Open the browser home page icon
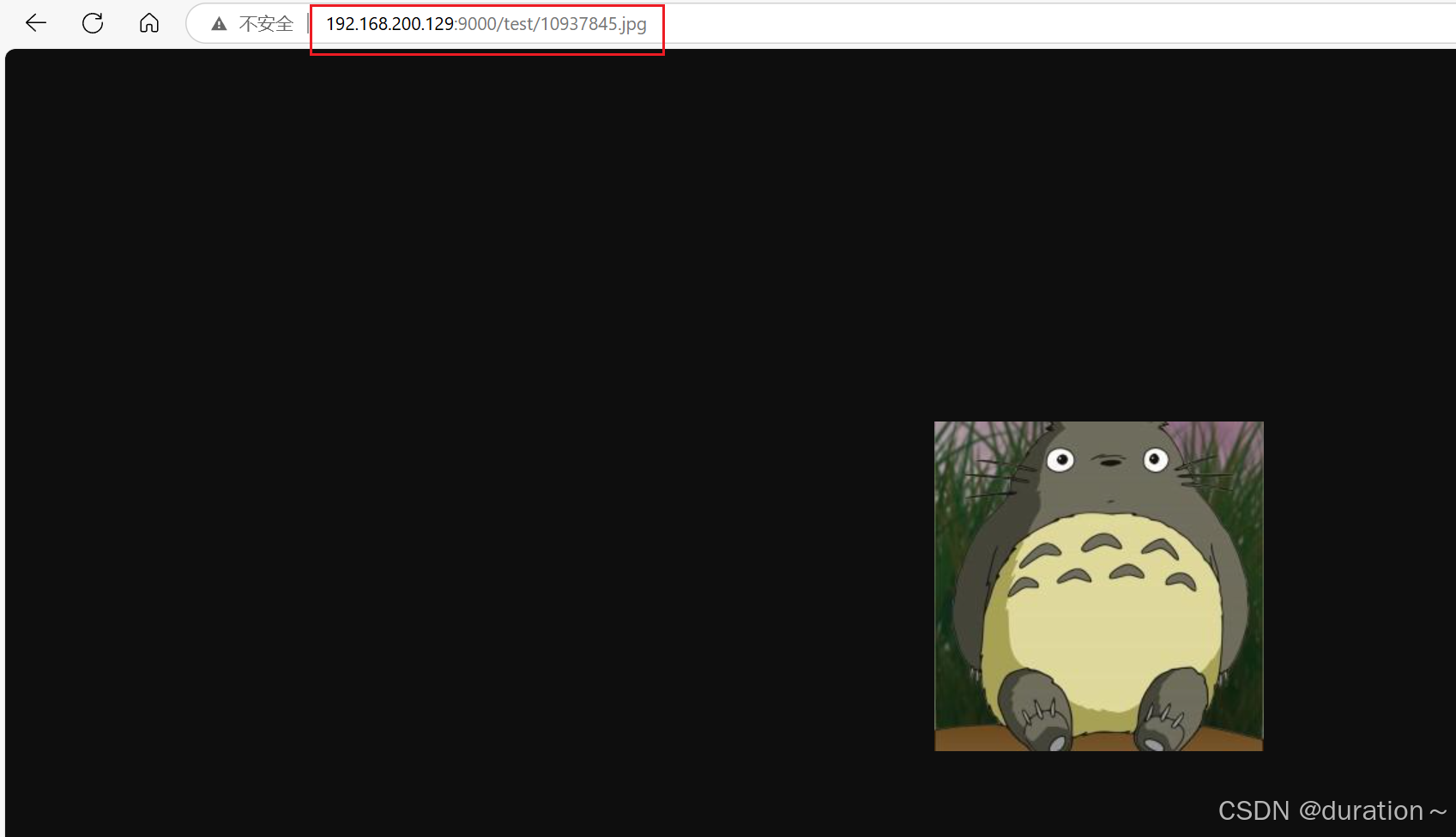Viewport: 1456px width, 837px height. point(149,23)
